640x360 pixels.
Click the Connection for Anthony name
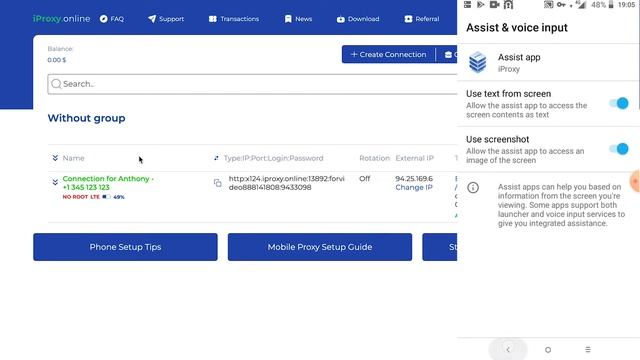coord(108,183)
